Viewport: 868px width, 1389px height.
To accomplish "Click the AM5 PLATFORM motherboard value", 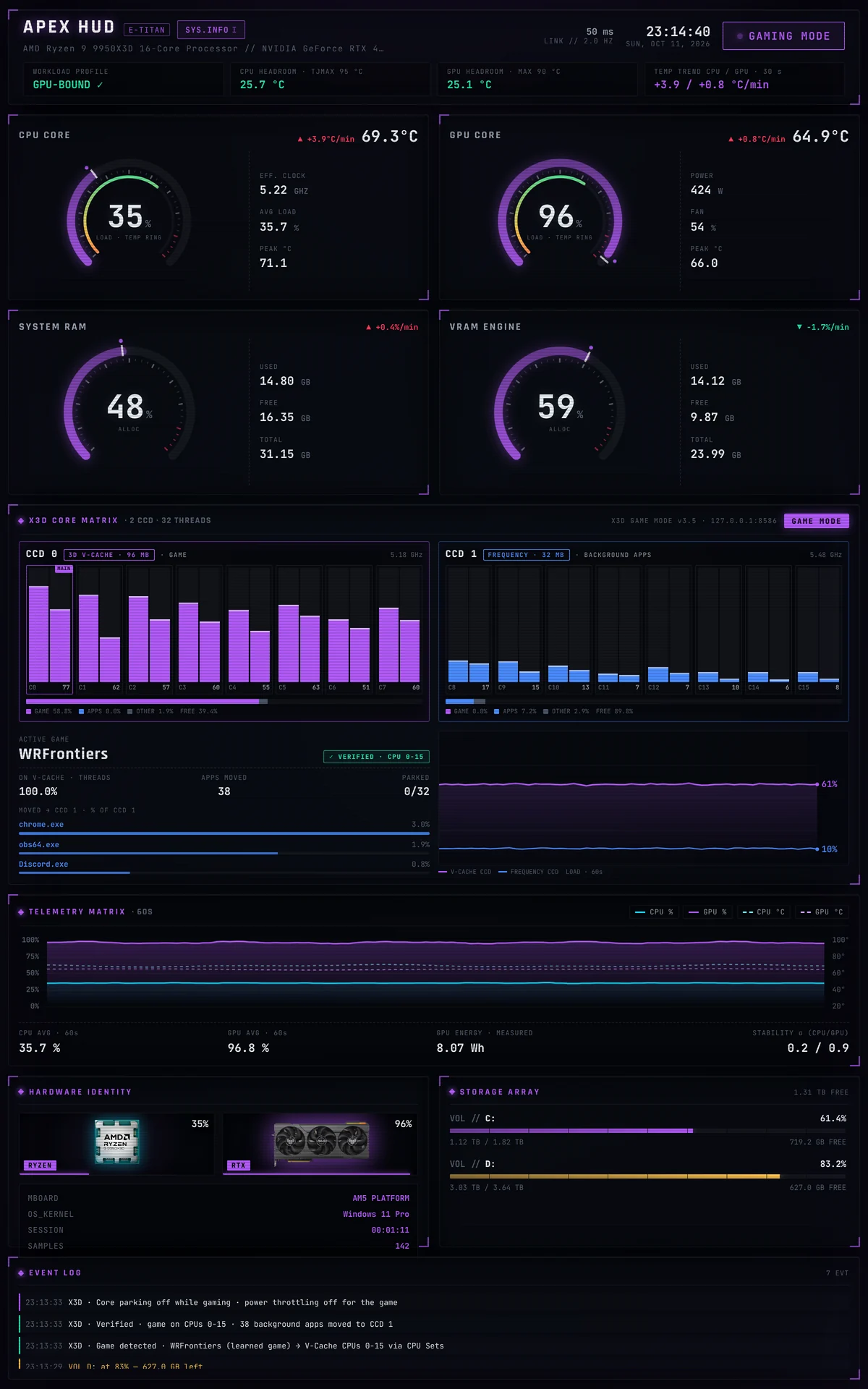I will [x=380, y=1198].
